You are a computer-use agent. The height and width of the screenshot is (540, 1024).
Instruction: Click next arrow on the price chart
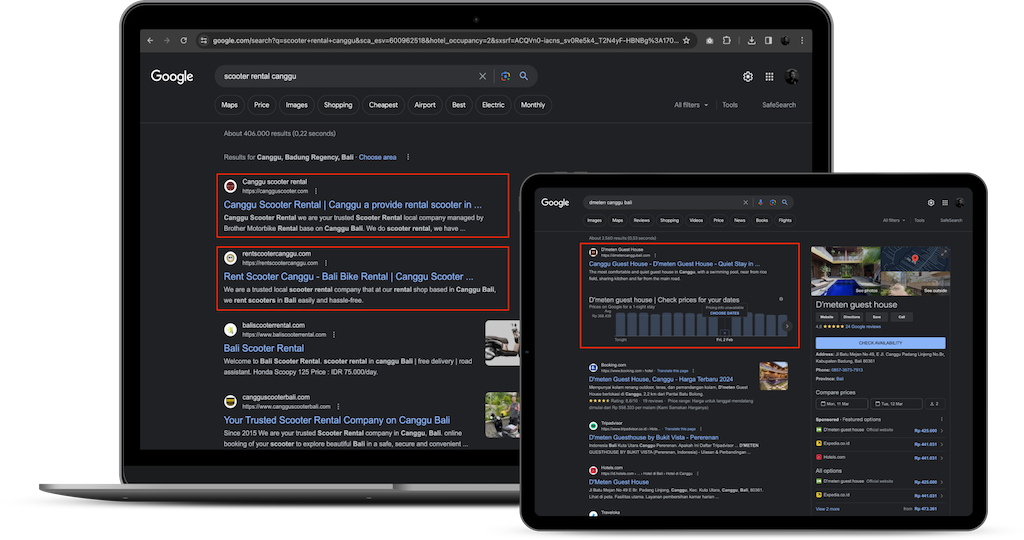[787, 326]
